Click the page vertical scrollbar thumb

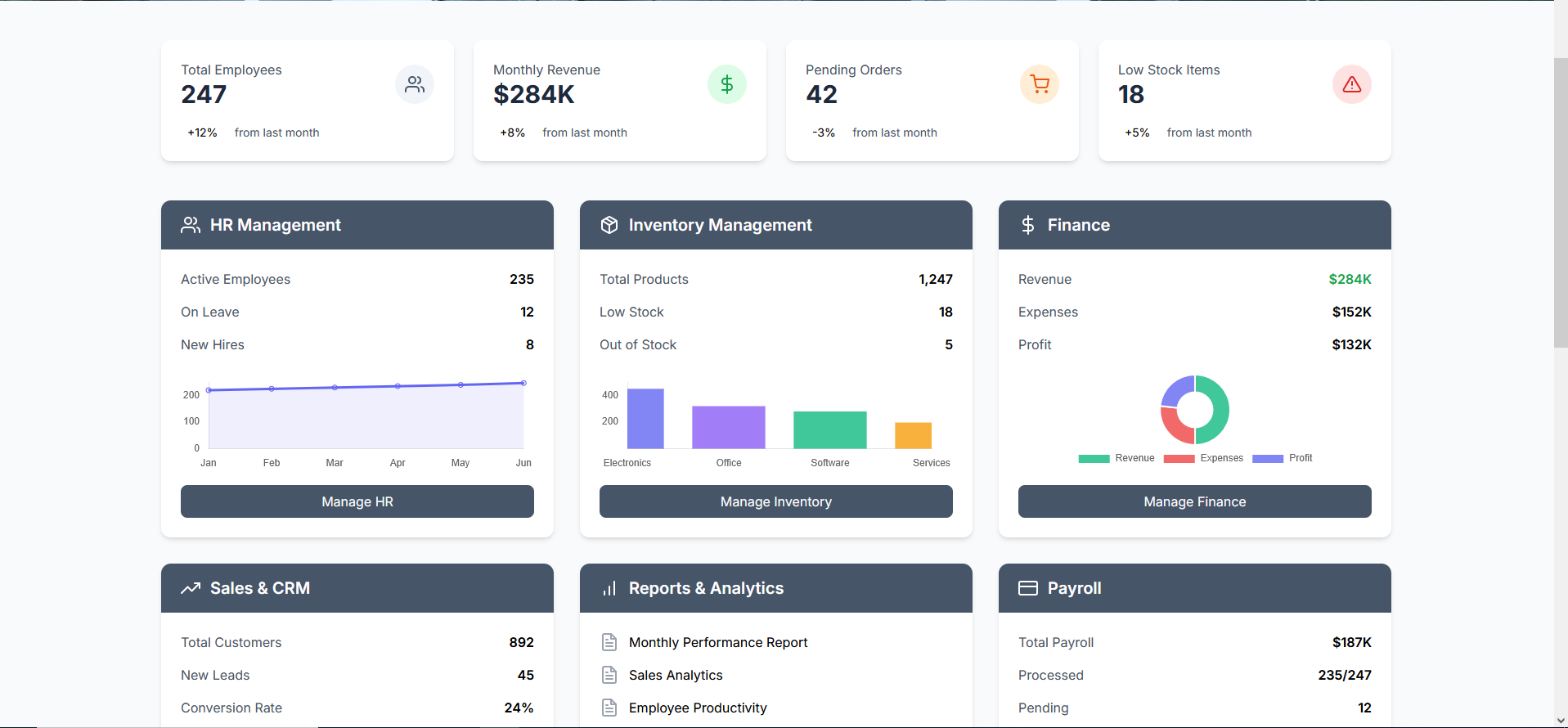[1561, 203]
